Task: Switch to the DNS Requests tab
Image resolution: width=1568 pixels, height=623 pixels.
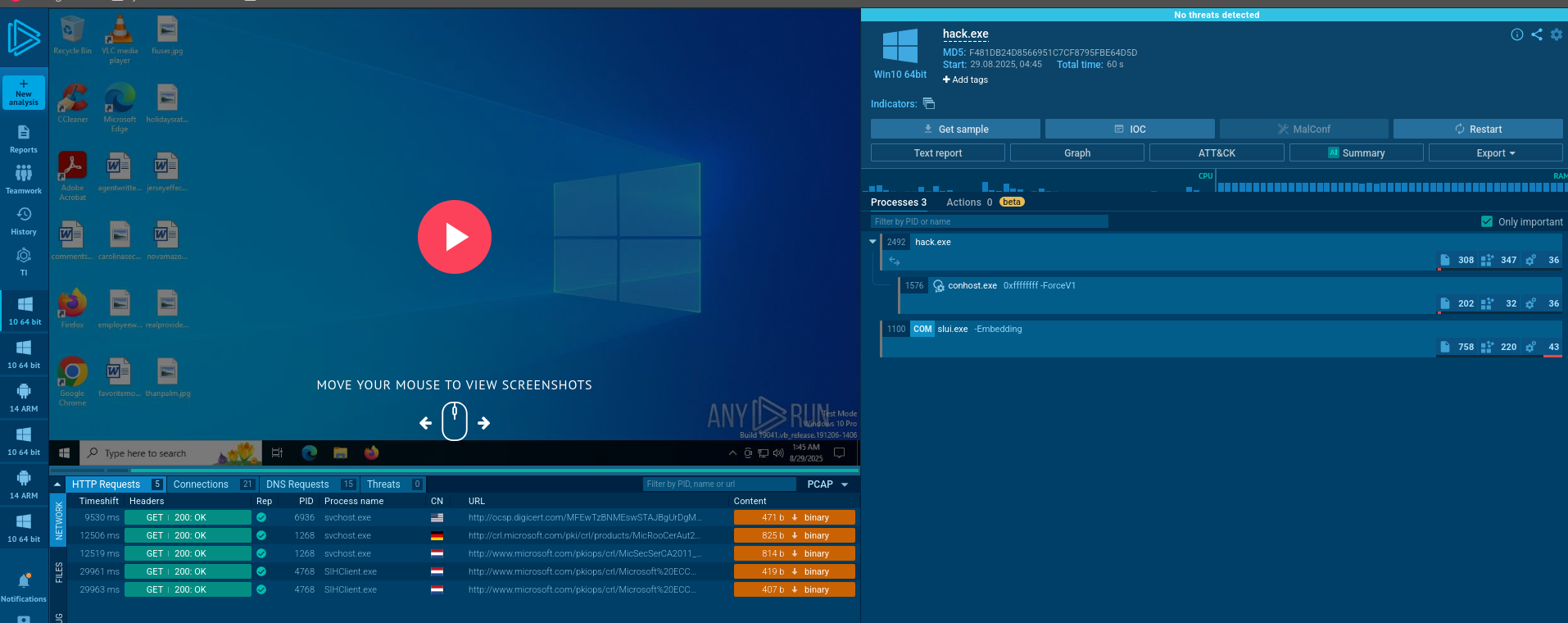Action: point(310,484)
